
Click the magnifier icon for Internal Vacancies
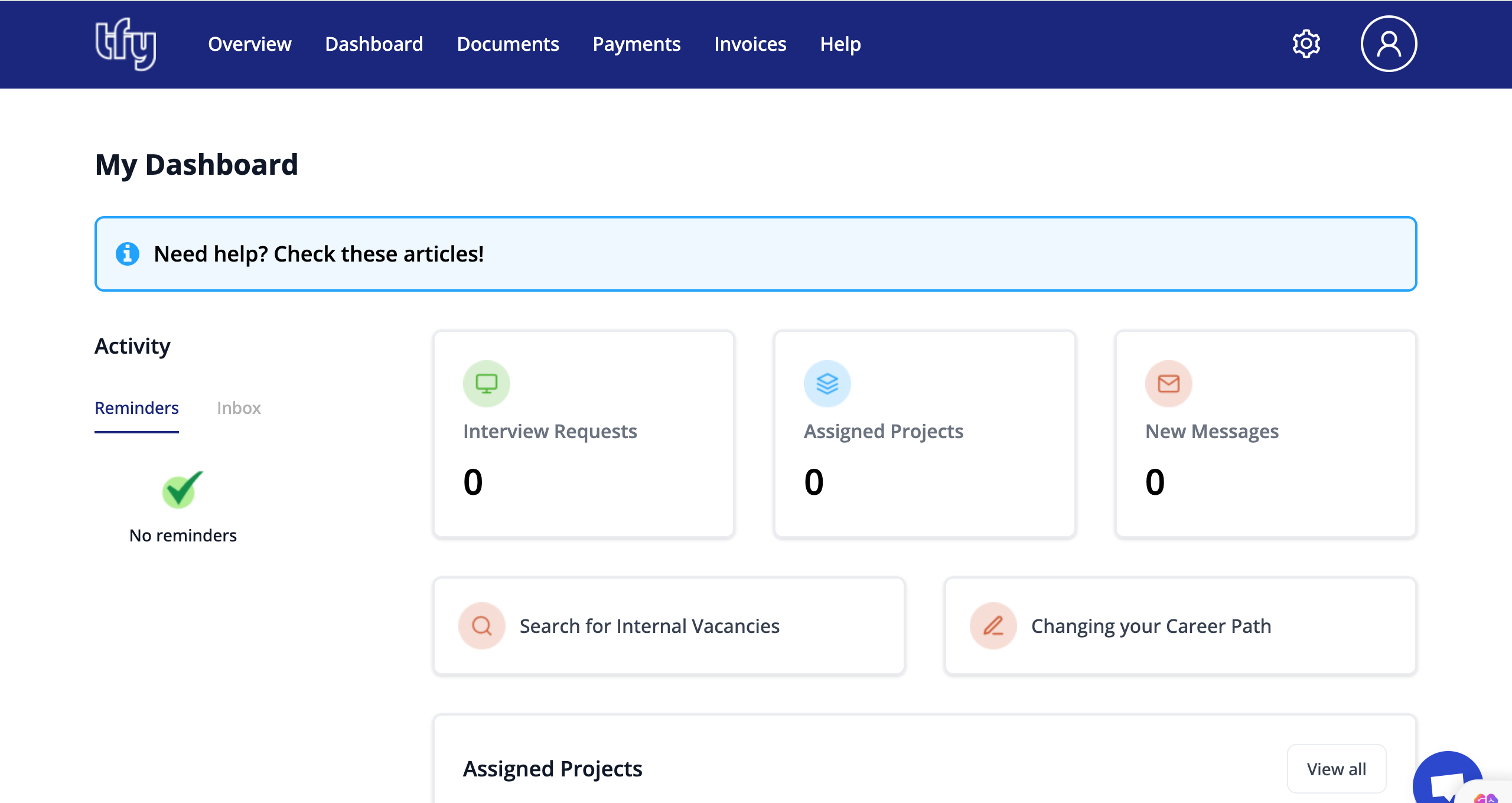[x=482, y=626]
